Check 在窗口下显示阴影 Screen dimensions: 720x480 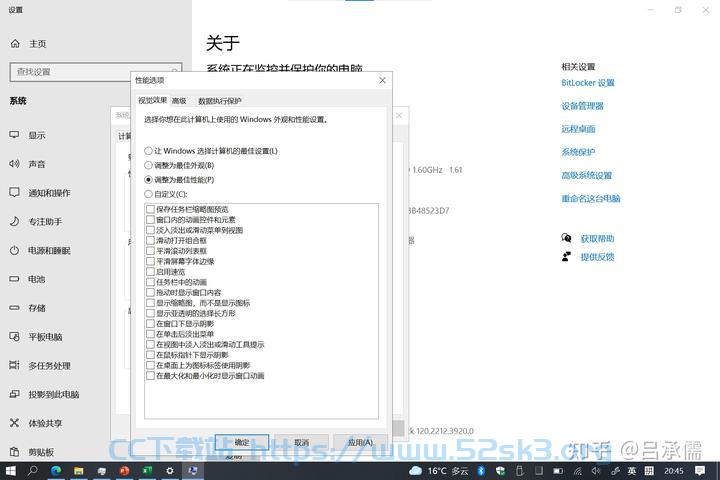tap(150, 324)
